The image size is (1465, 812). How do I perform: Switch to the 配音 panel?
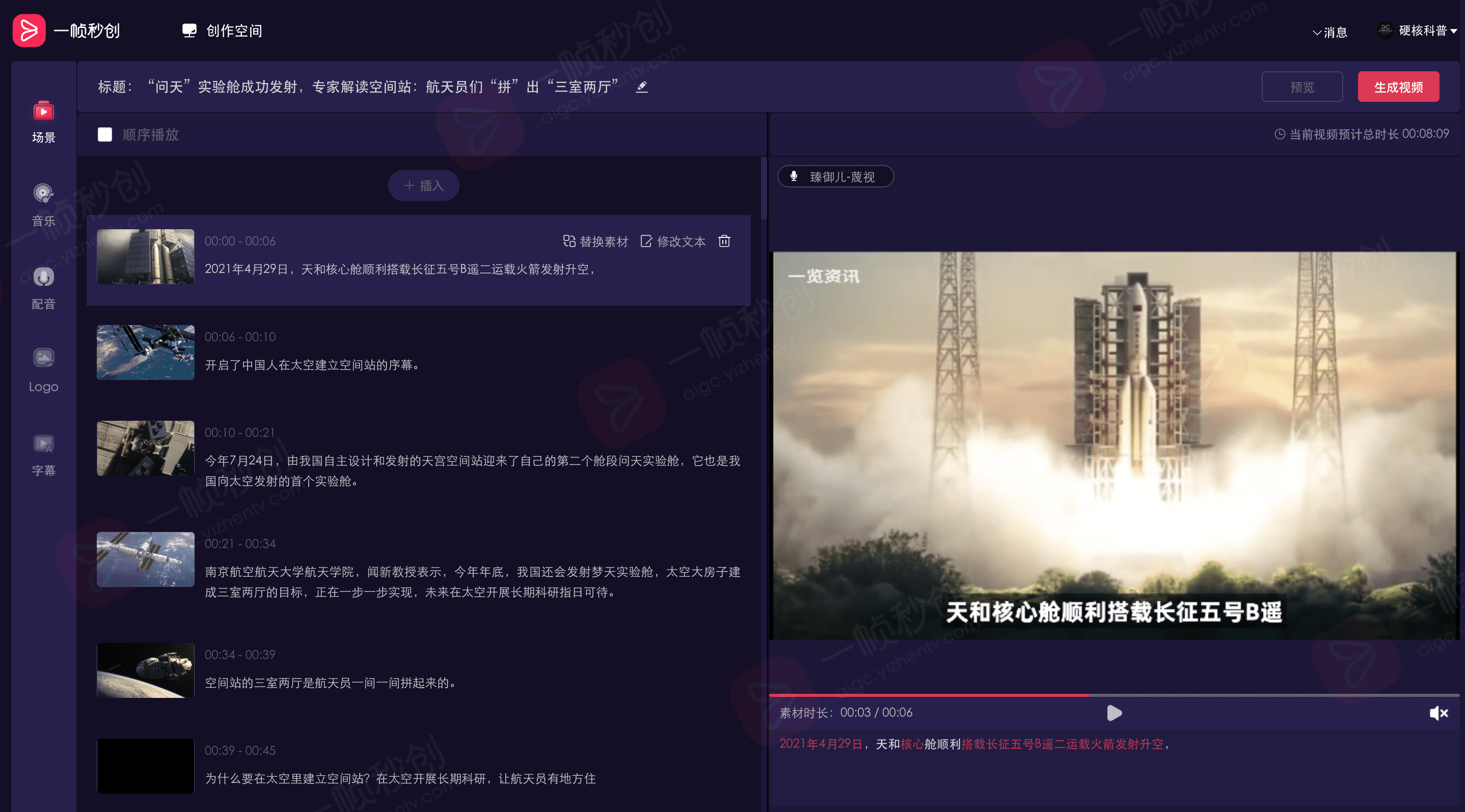point(43,288)
